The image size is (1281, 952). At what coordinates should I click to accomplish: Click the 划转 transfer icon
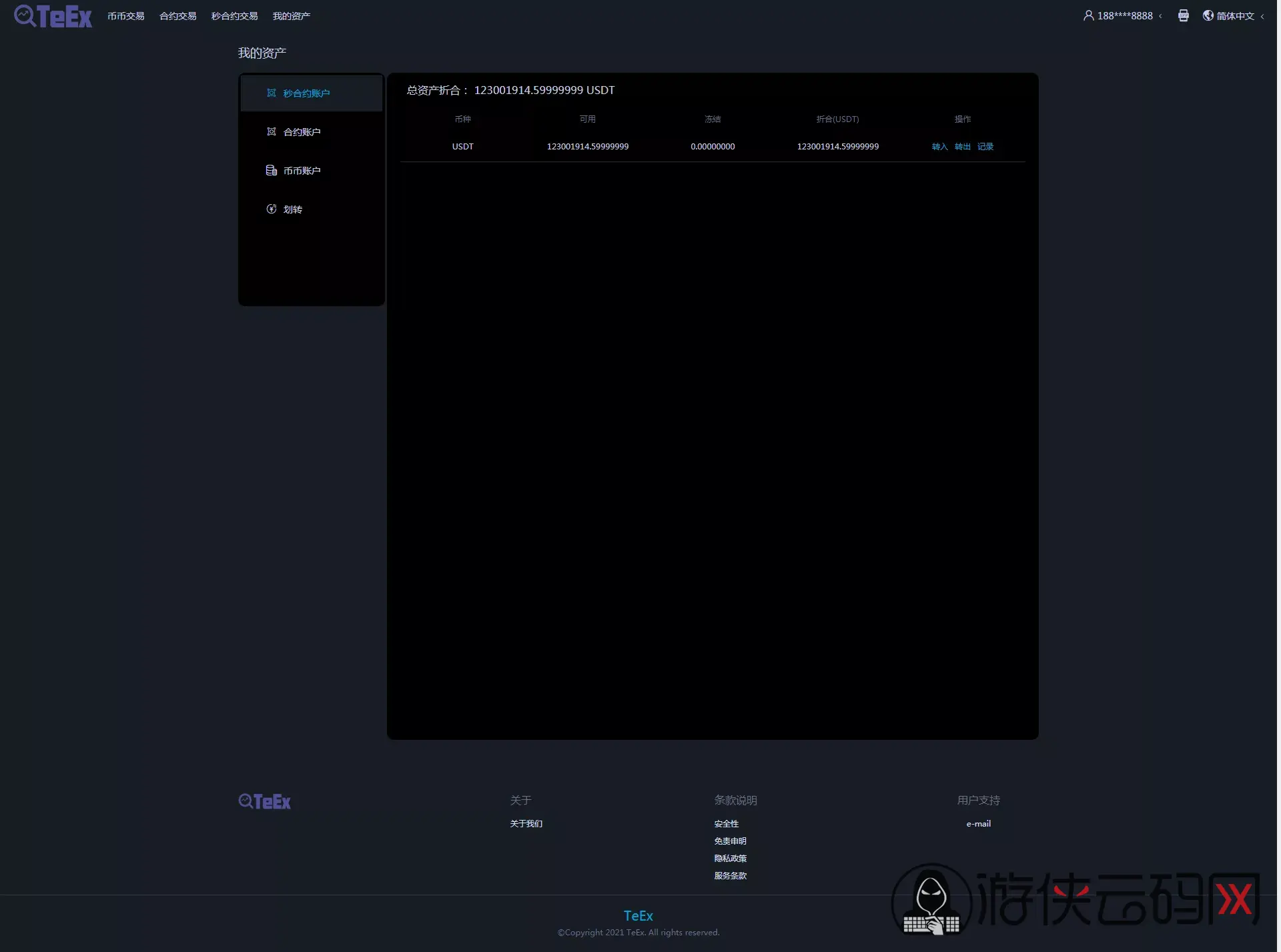(272, 209)
